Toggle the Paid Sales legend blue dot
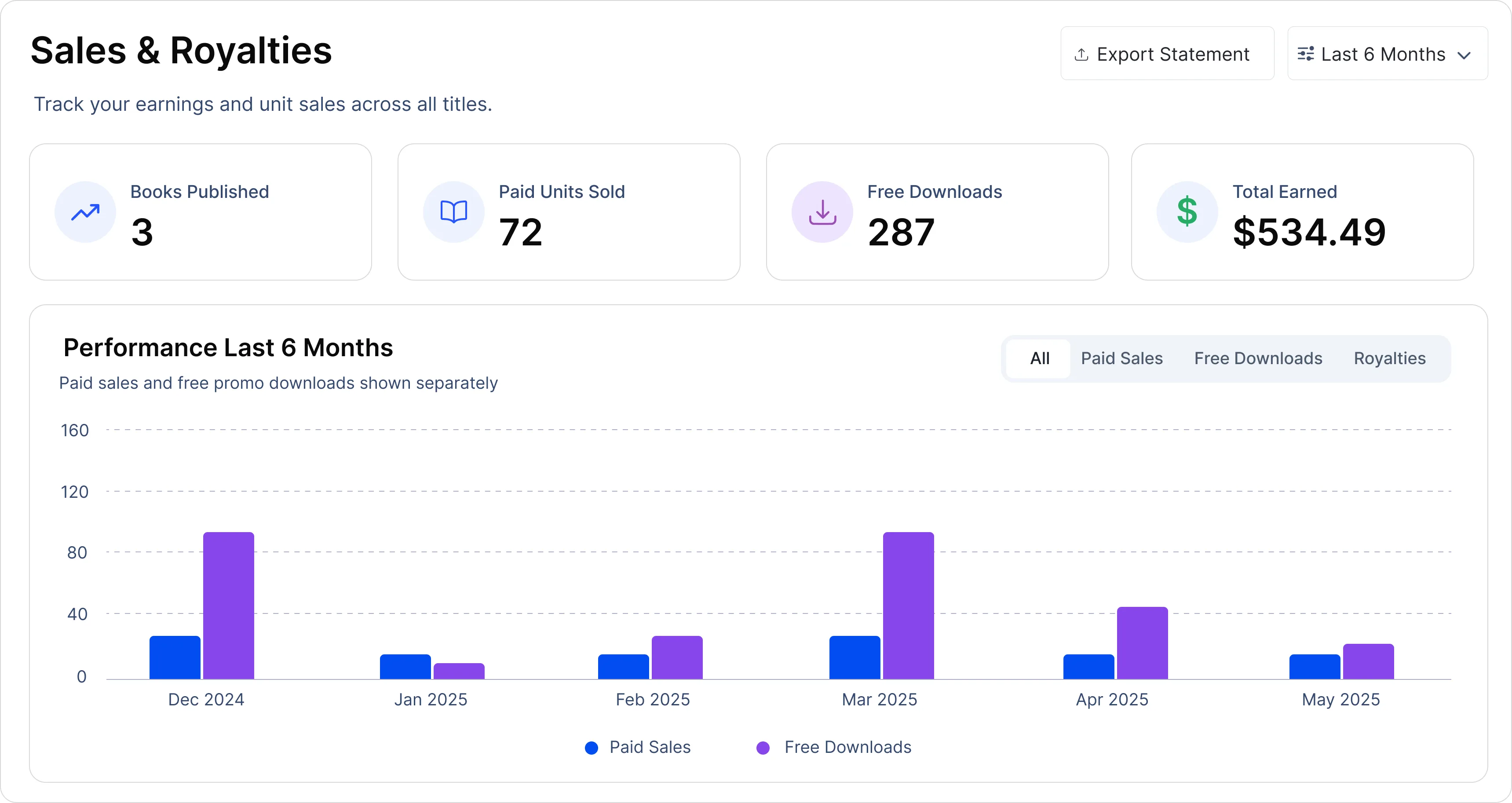Viewport: 1512px width, 803px height. [592, 748]
